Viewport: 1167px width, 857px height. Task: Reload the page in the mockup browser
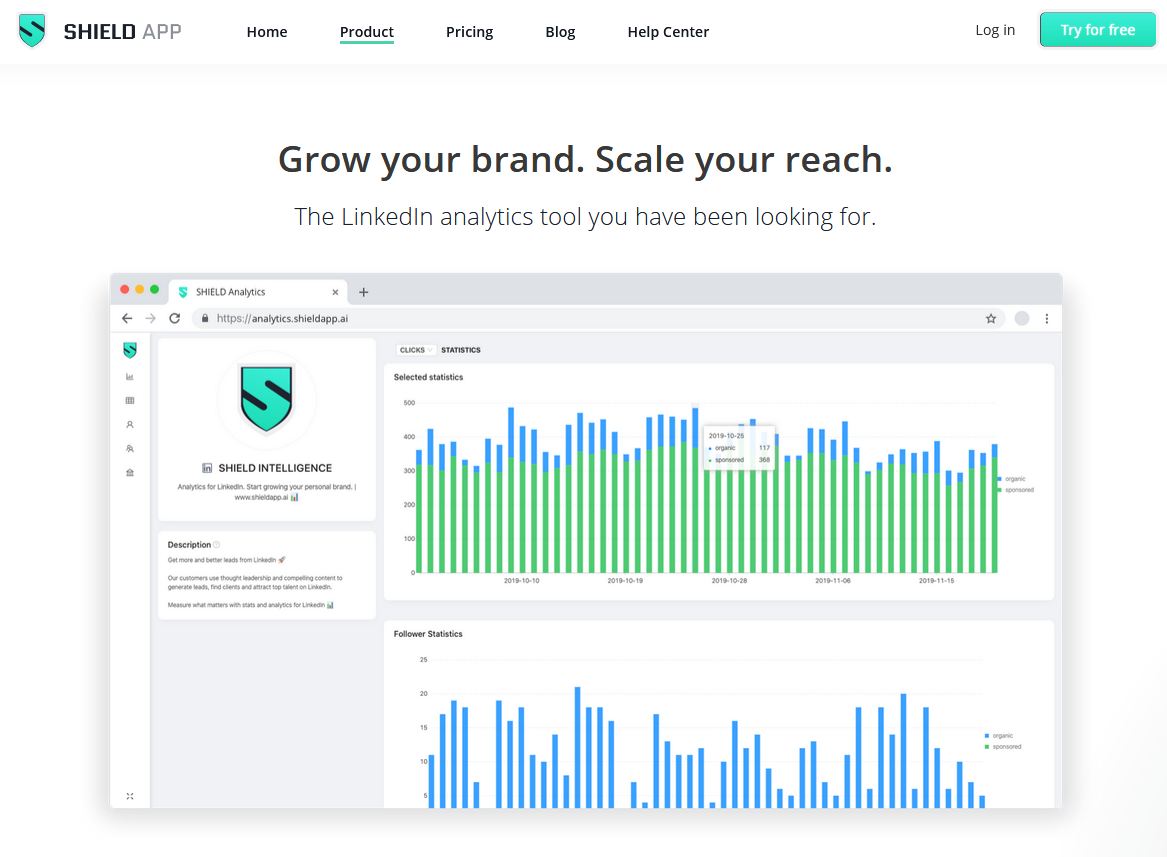tap(175, 319)
